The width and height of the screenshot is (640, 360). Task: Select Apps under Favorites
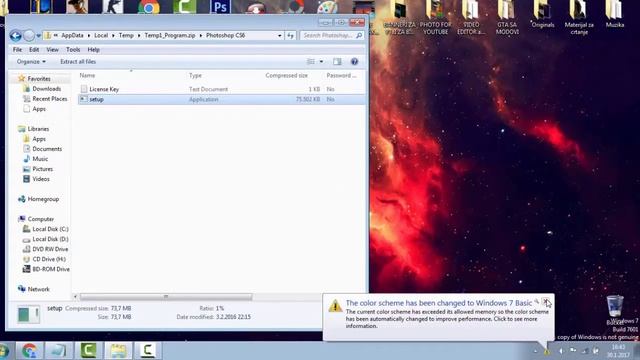pyautogui.click(x=39, y=109)
